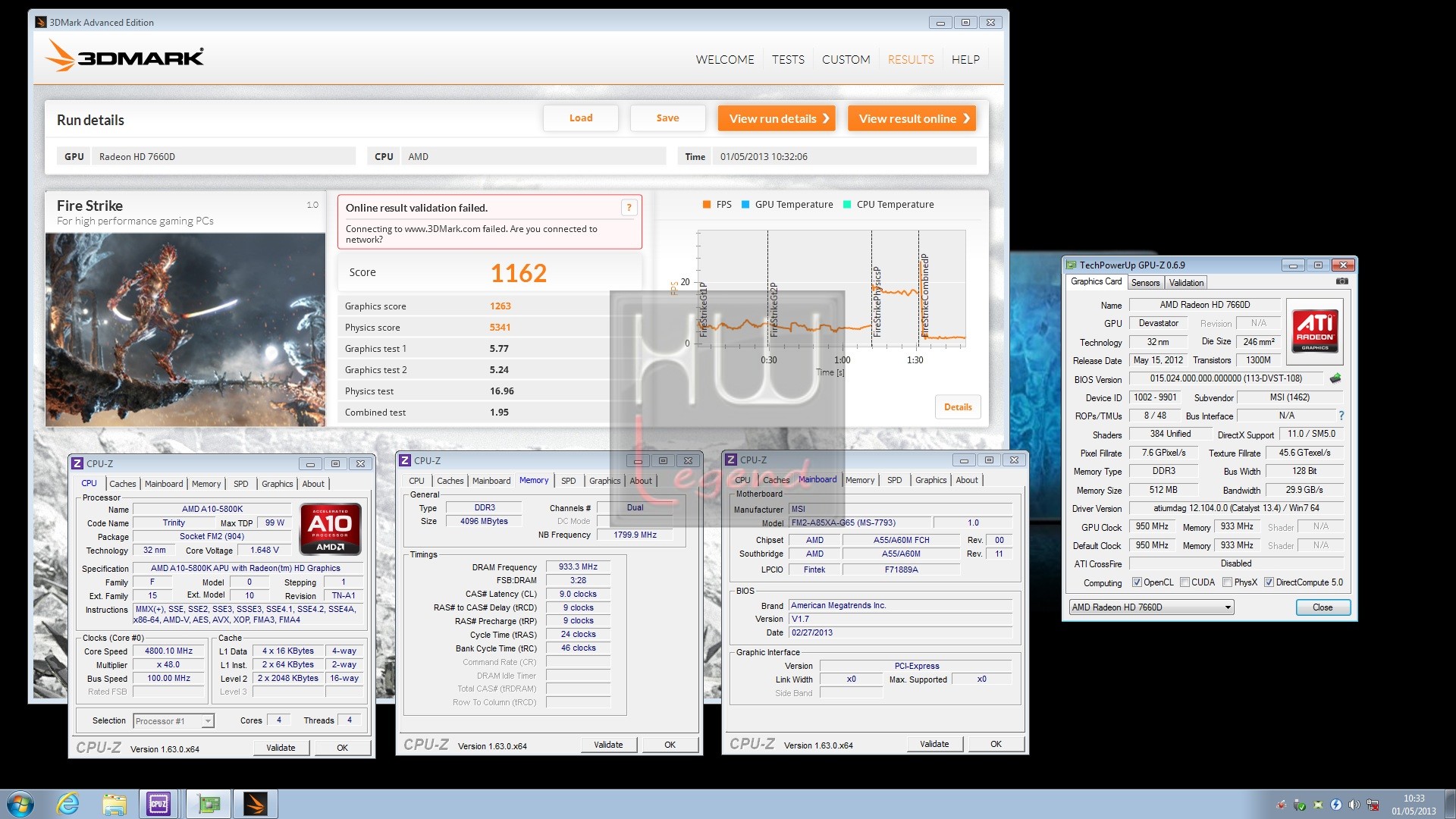Screen dimensions: 1456x819
Task: Open the AMD Radeon HD 7660D GPU dropdown
Action: [x=1151, y=607]
